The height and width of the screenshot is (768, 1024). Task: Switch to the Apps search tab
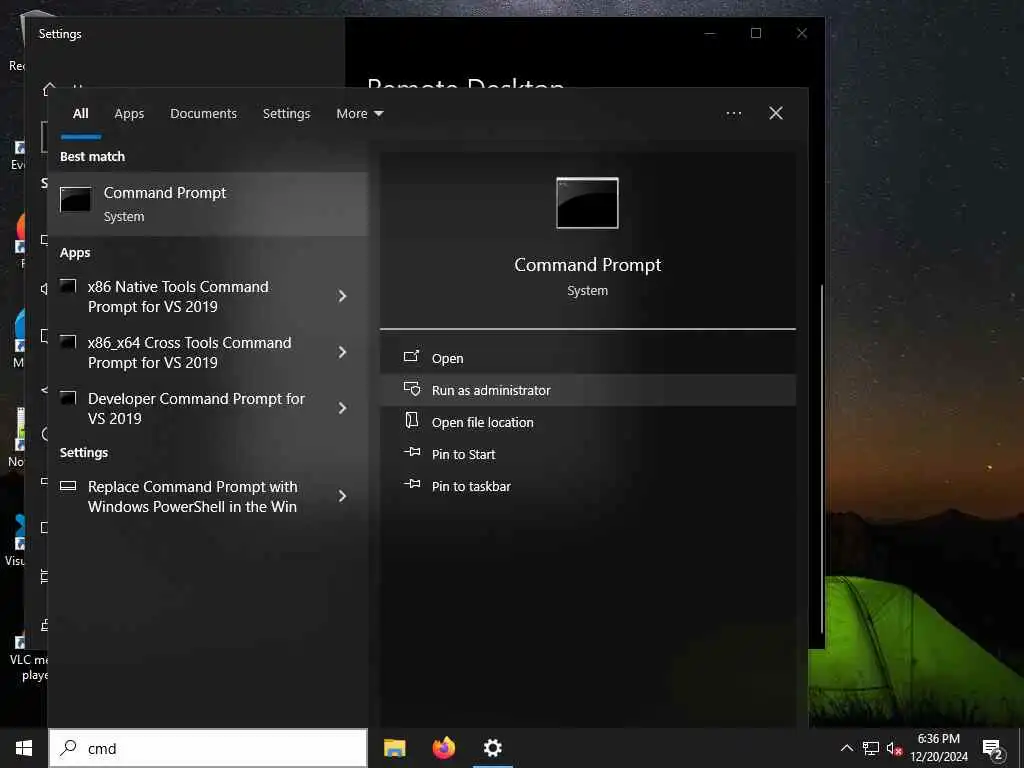[x=129, y=114]
